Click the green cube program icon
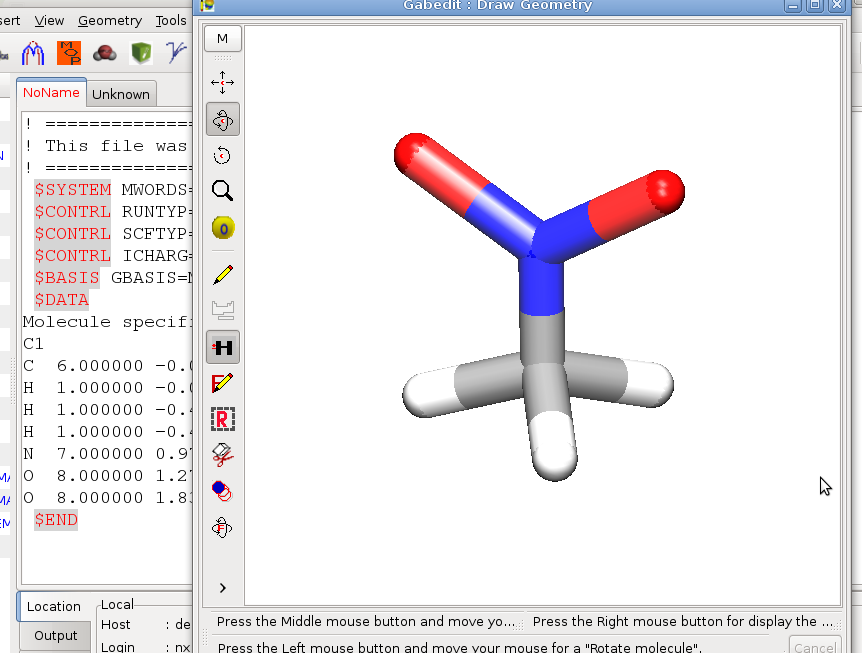Viewport: 862px width, 653px height. (x=141, y=52)
